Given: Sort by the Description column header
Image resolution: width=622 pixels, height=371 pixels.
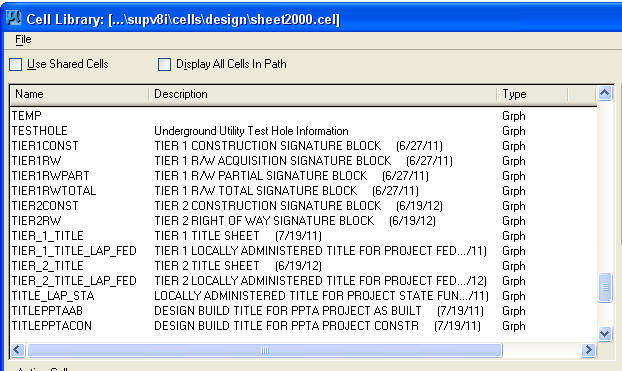Looking at the screenshot, I should (x=323, y=94).
